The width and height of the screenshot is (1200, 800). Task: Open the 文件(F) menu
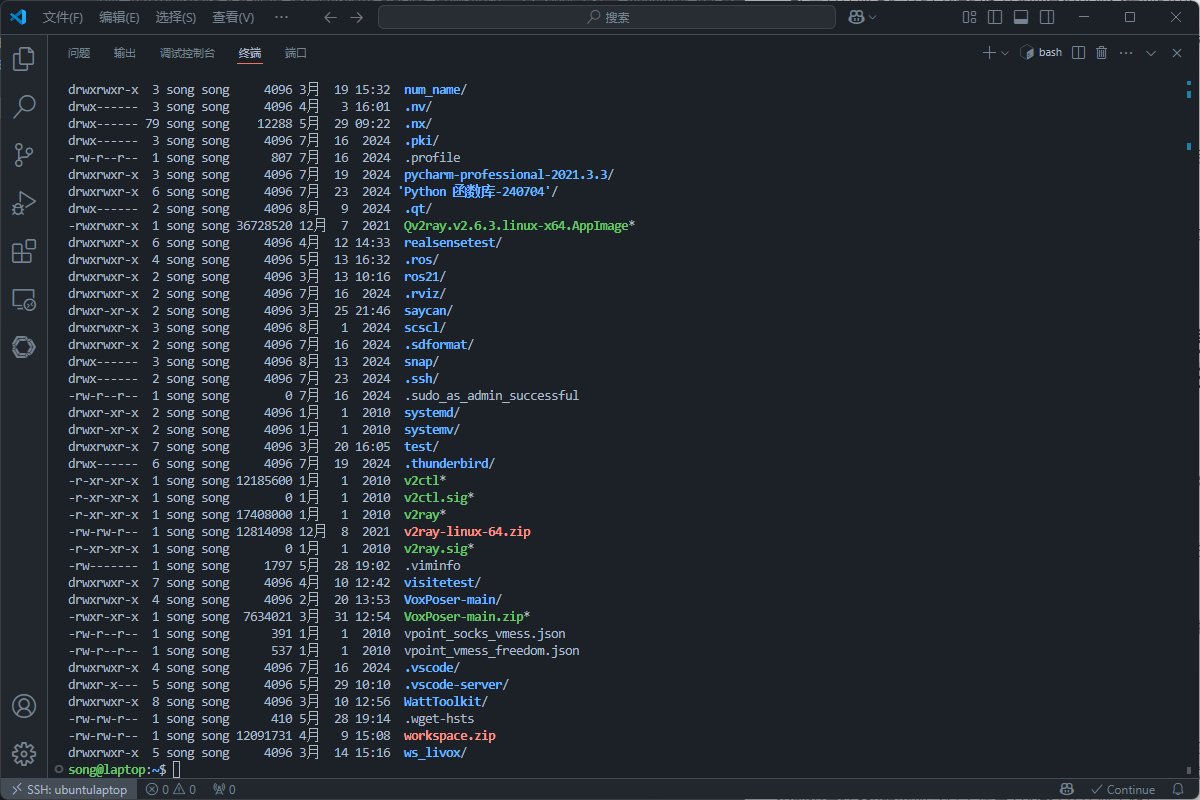click(63, 17)
